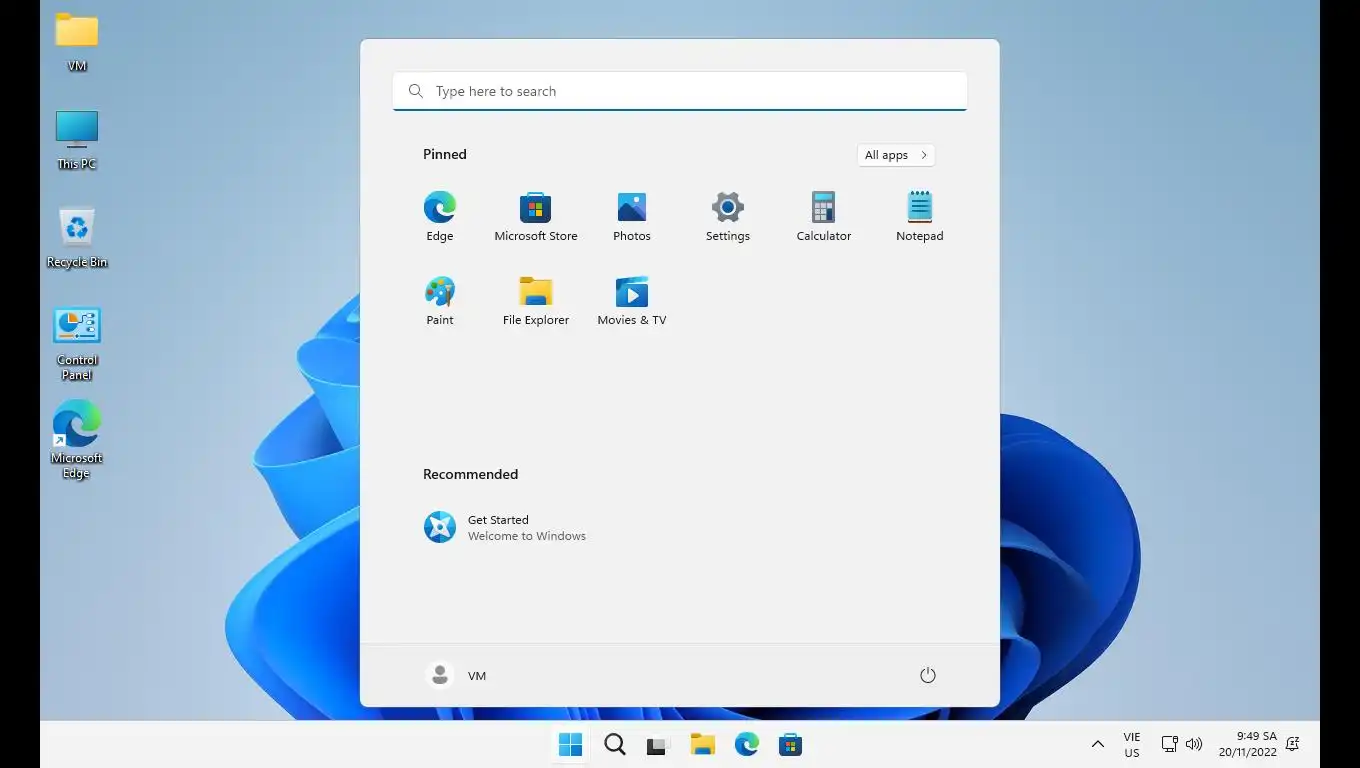Select Control Panel desktop icon
The height and width of the screenshot is (768, 1360).
pos(77,344)
